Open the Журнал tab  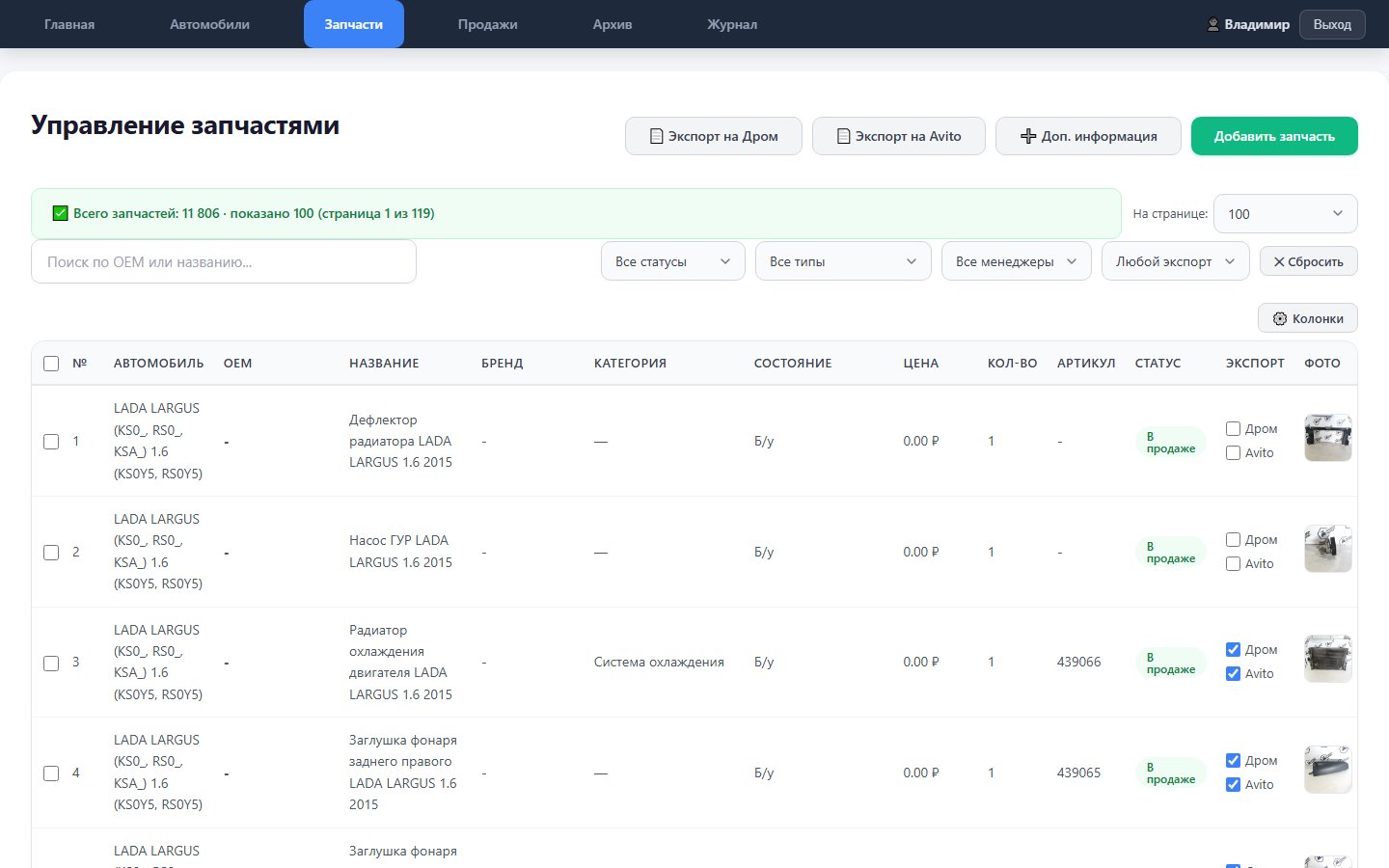tap(732, 24)
